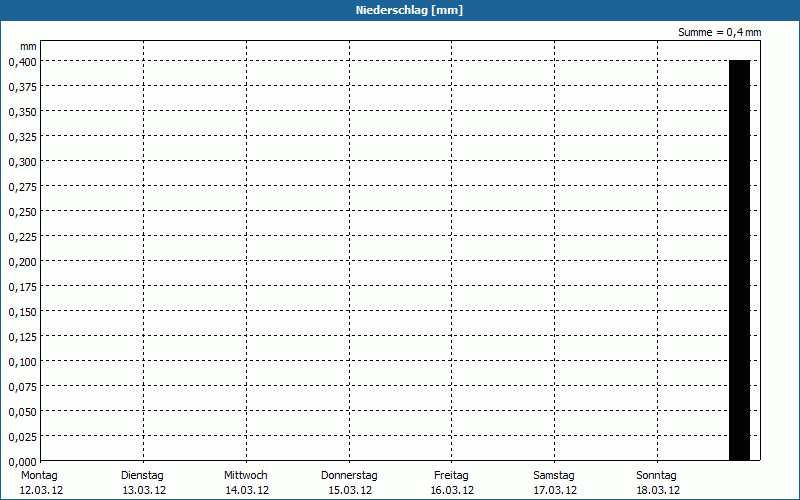Click the black precipitation bar
The height and width of the screenshot is (500, 800).
click(x=739, y=260)
